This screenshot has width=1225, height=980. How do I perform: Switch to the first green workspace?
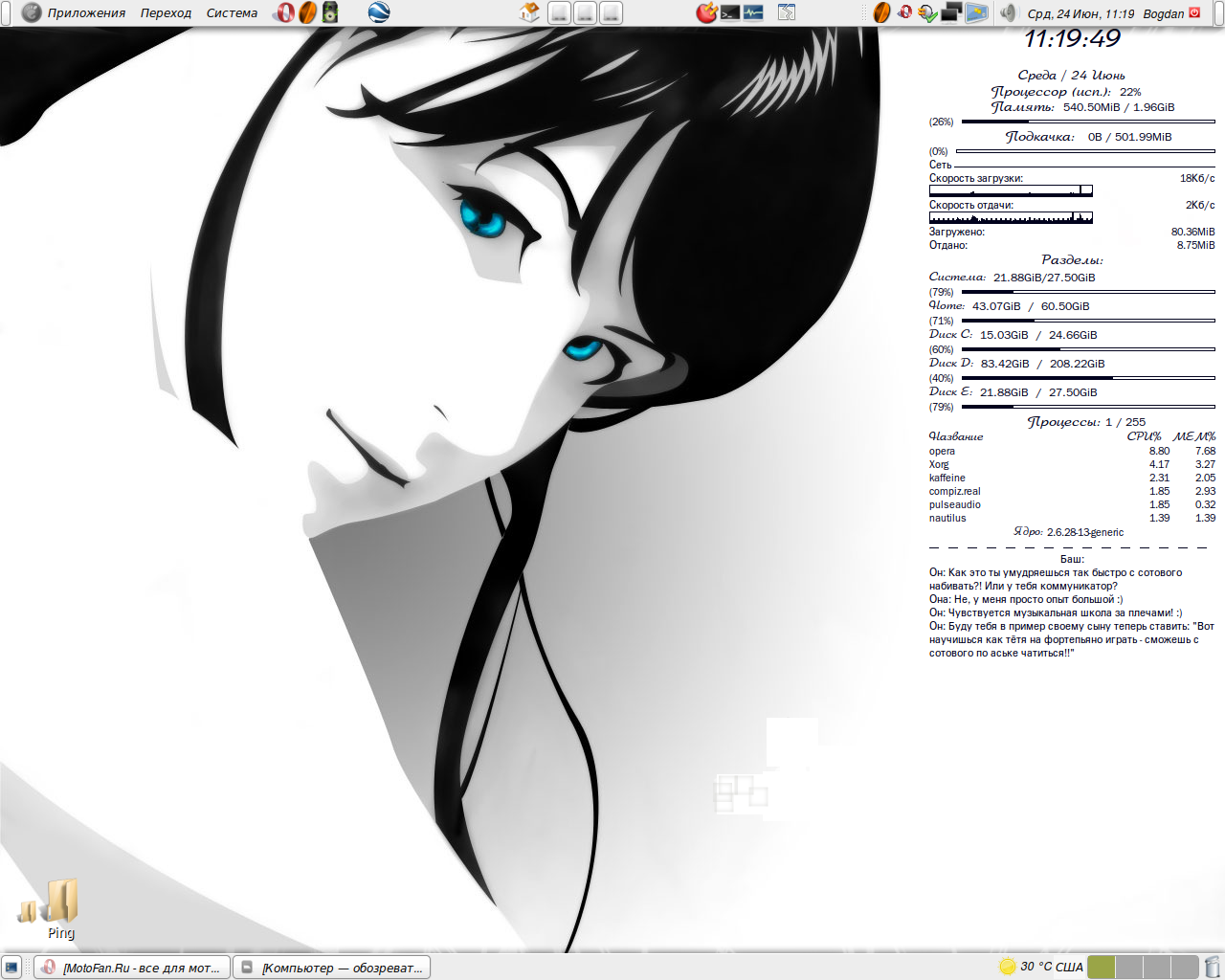point(1102,967)
